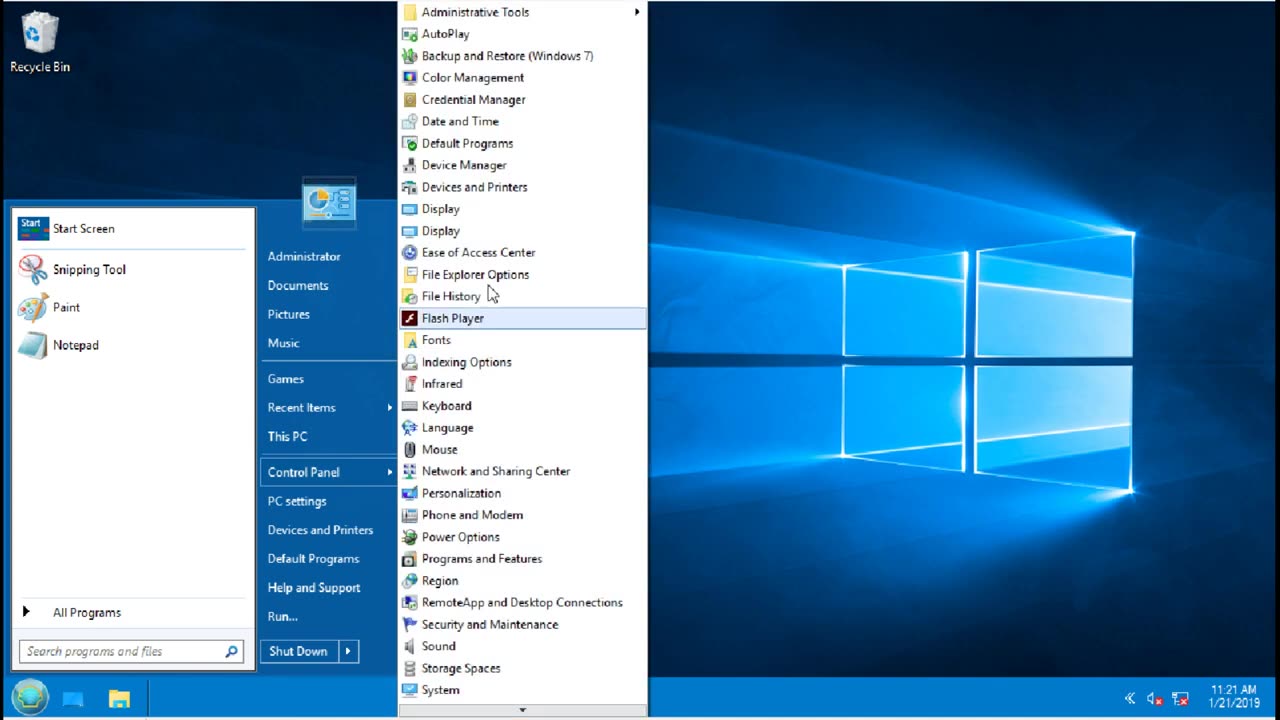Open the Paint icon
Screen dimensions: 1280x720
tap(33, 307)
